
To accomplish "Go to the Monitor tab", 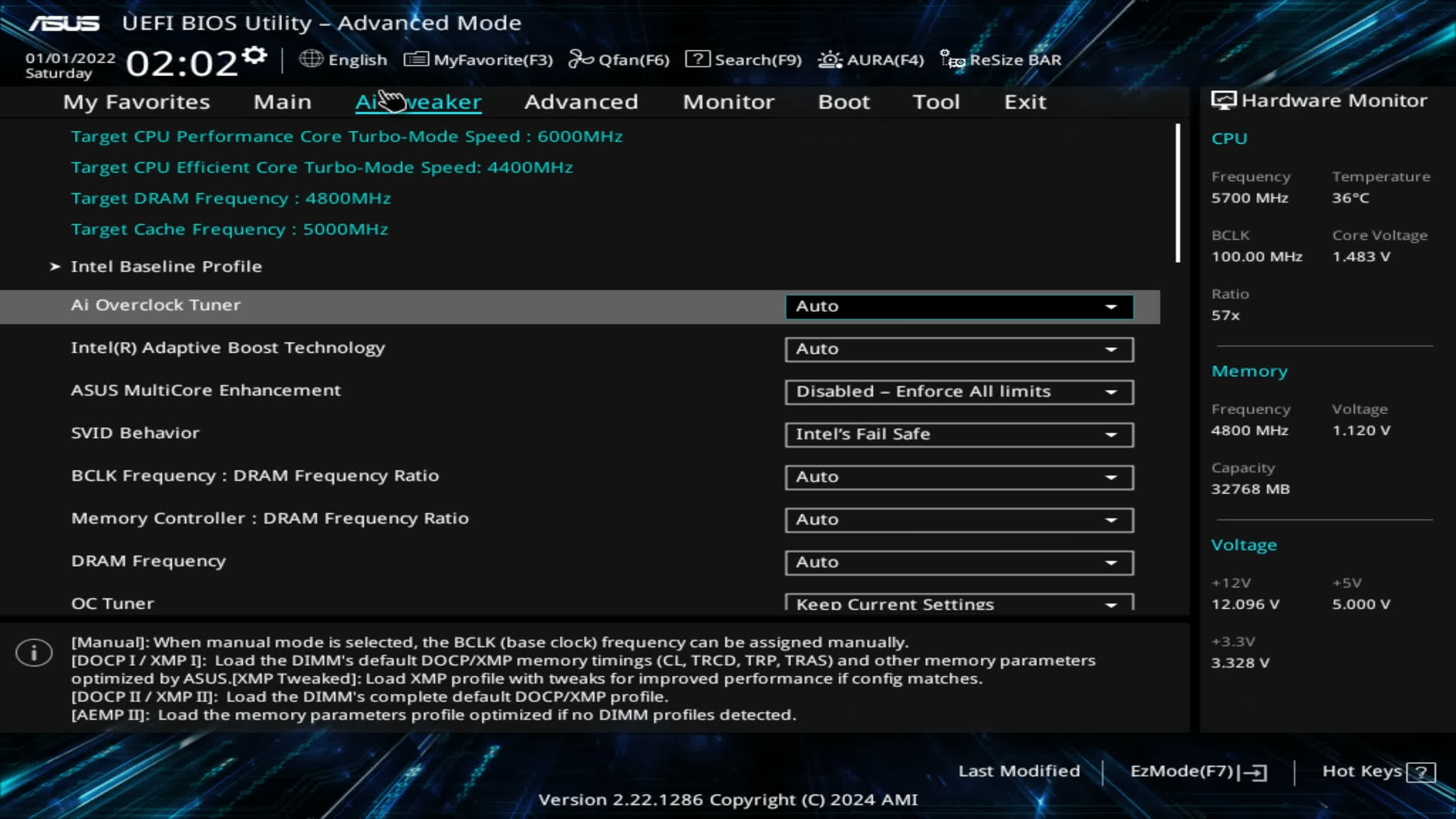I will click(x=729, y=102).
